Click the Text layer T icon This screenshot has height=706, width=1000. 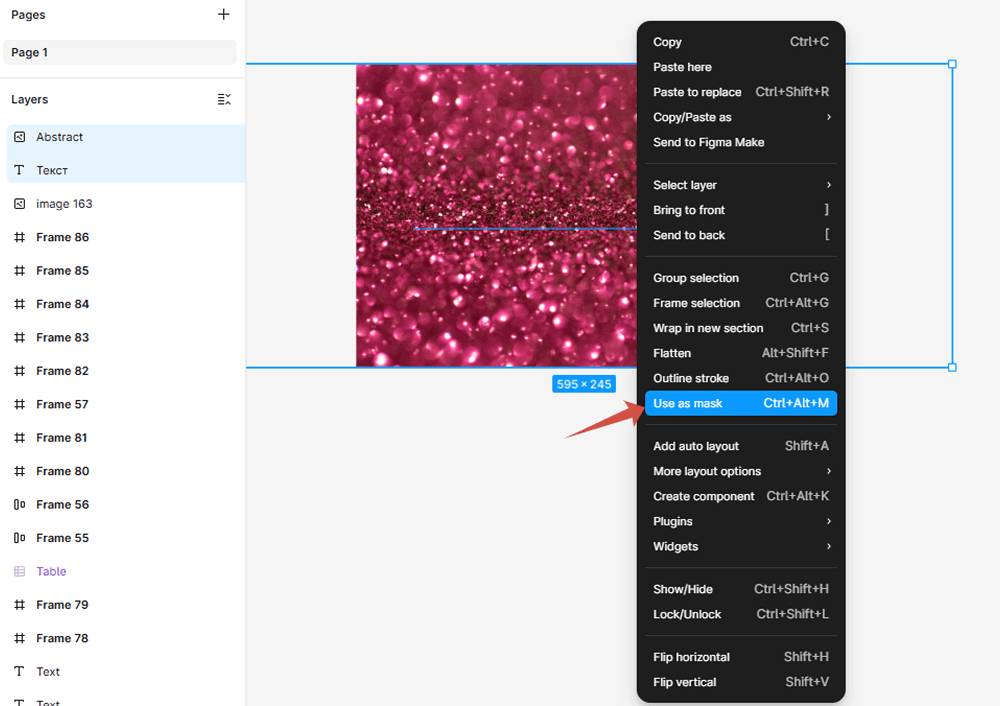(x=20, y=672)
